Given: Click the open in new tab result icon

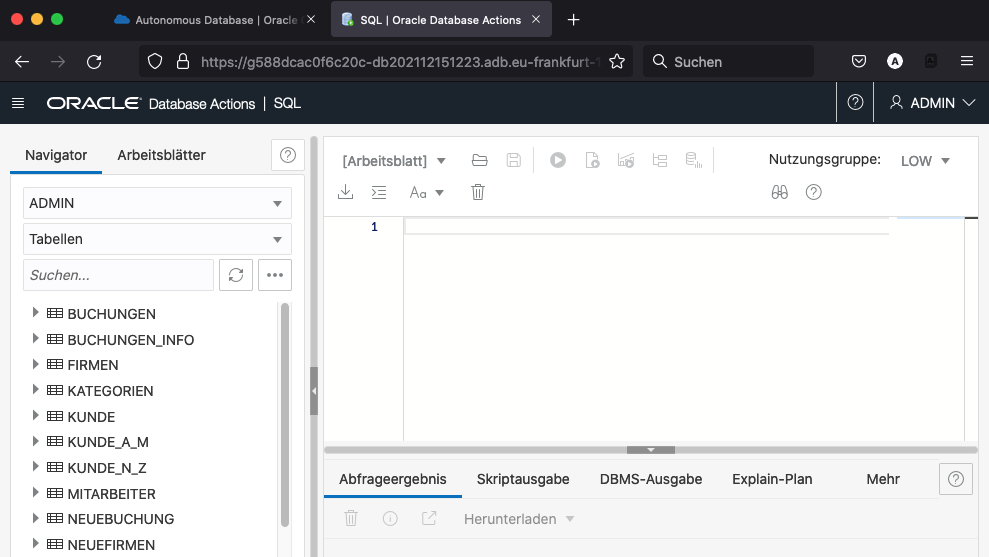Looking at the screenshot, I should click(429, 519).
